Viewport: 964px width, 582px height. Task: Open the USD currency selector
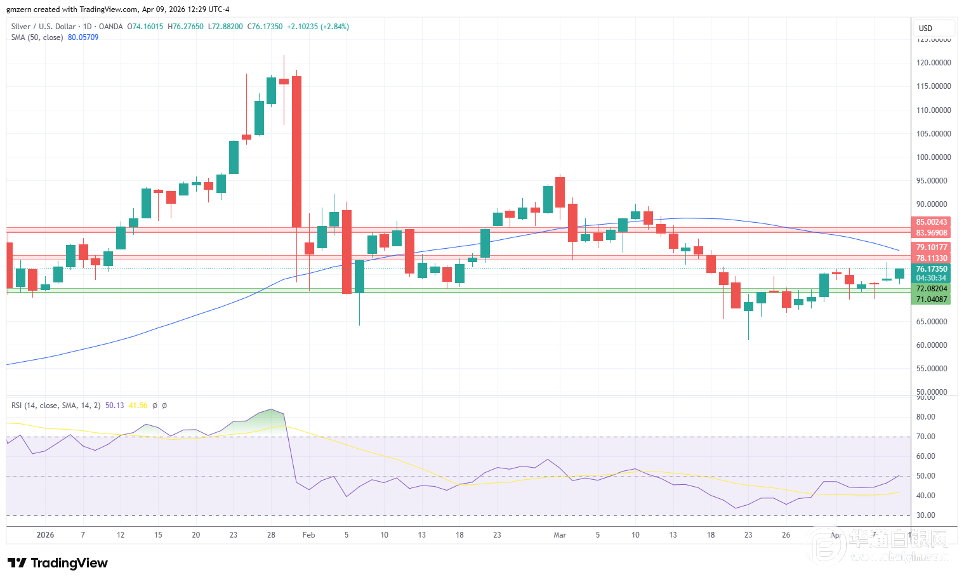coord(925,27)
